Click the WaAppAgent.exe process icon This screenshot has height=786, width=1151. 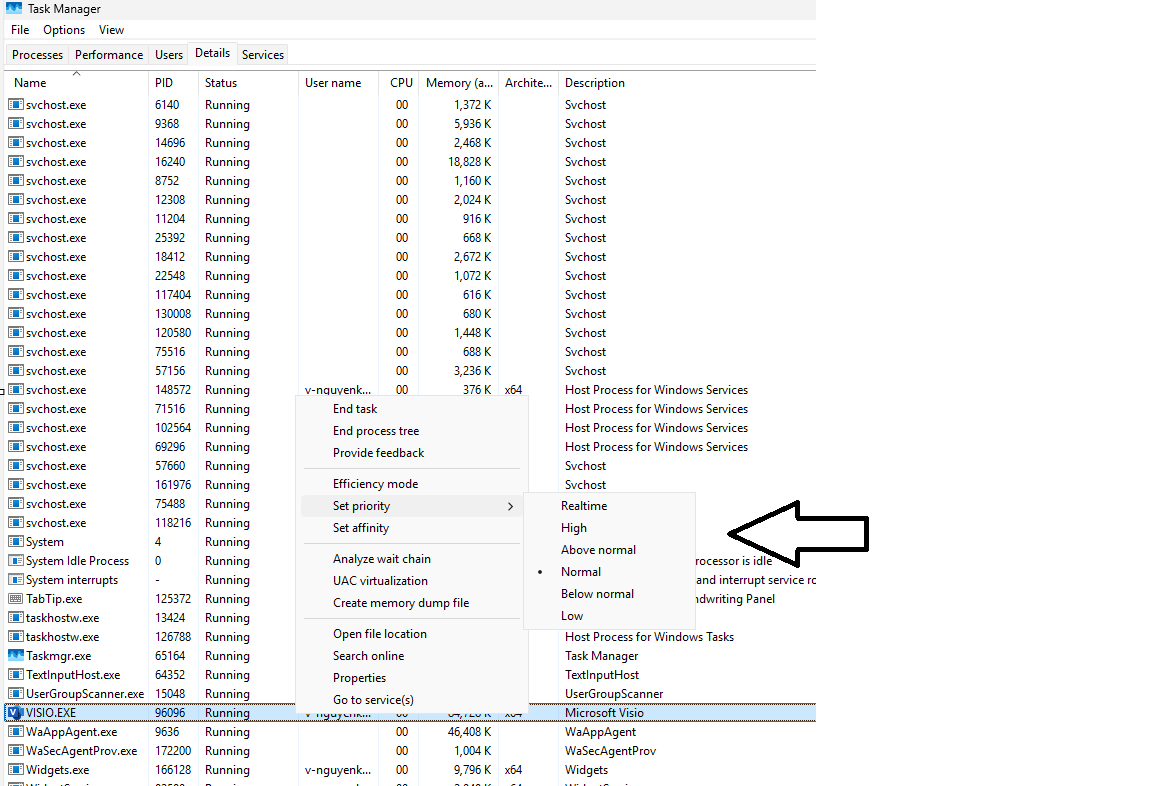(14, 731)
